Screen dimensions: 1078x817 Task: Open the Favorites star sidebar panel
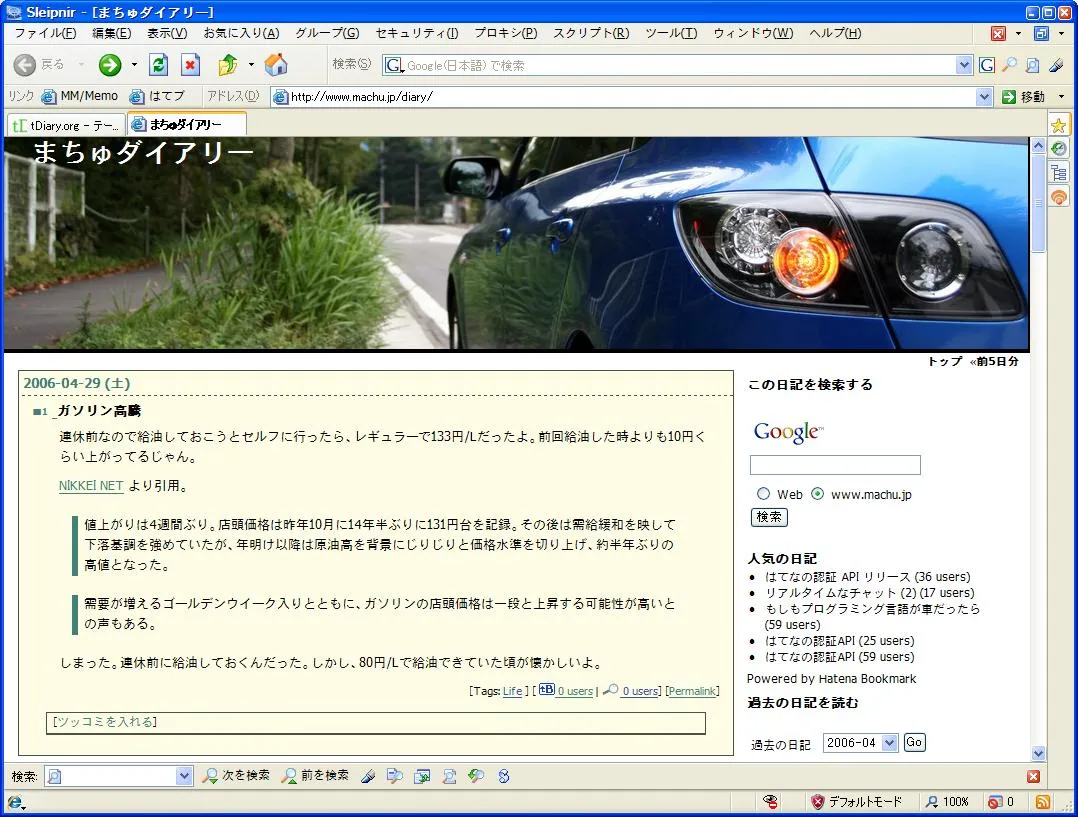[x=1058, y=125]
